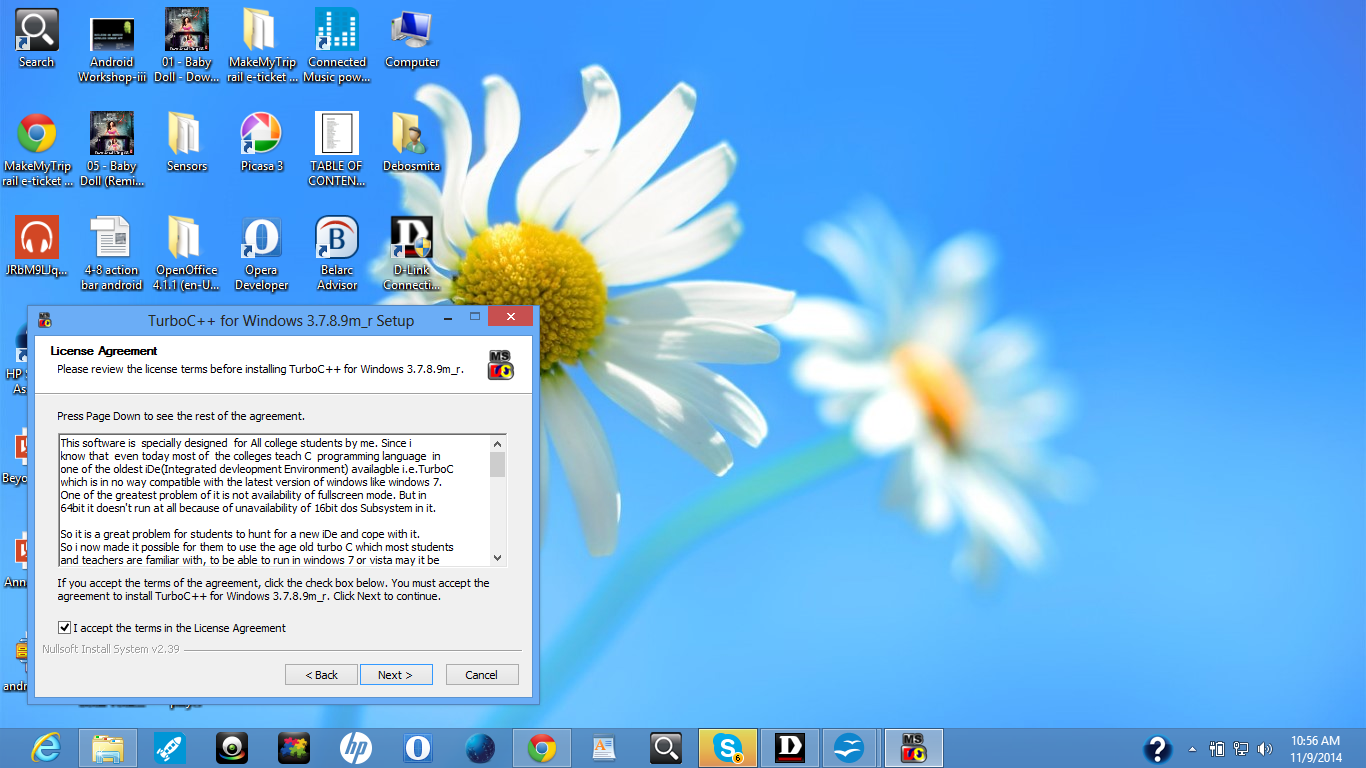
Task: Click the volume speaker tray icon
Action: 1265,748
